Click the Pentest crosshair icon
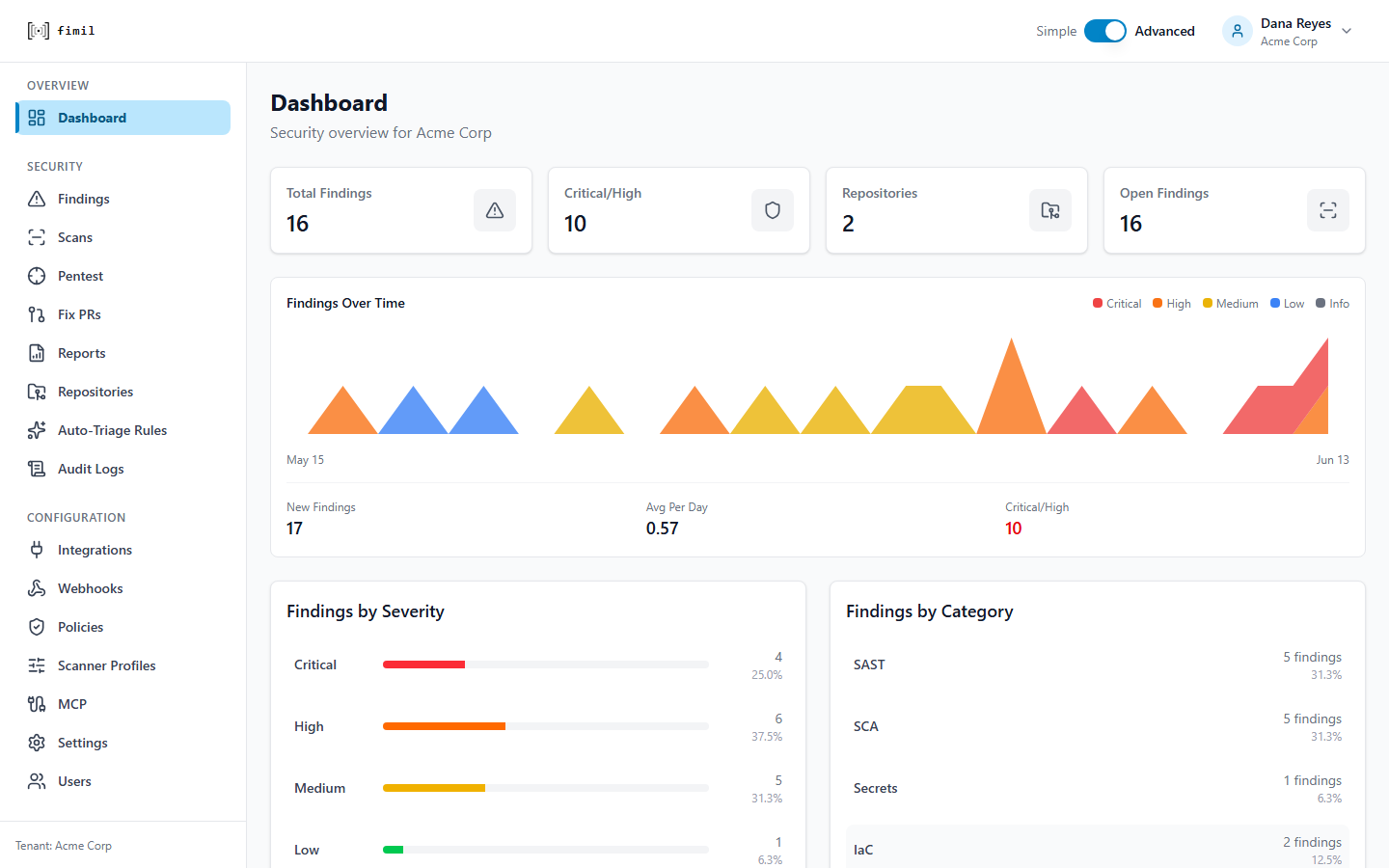 point(37,276)
